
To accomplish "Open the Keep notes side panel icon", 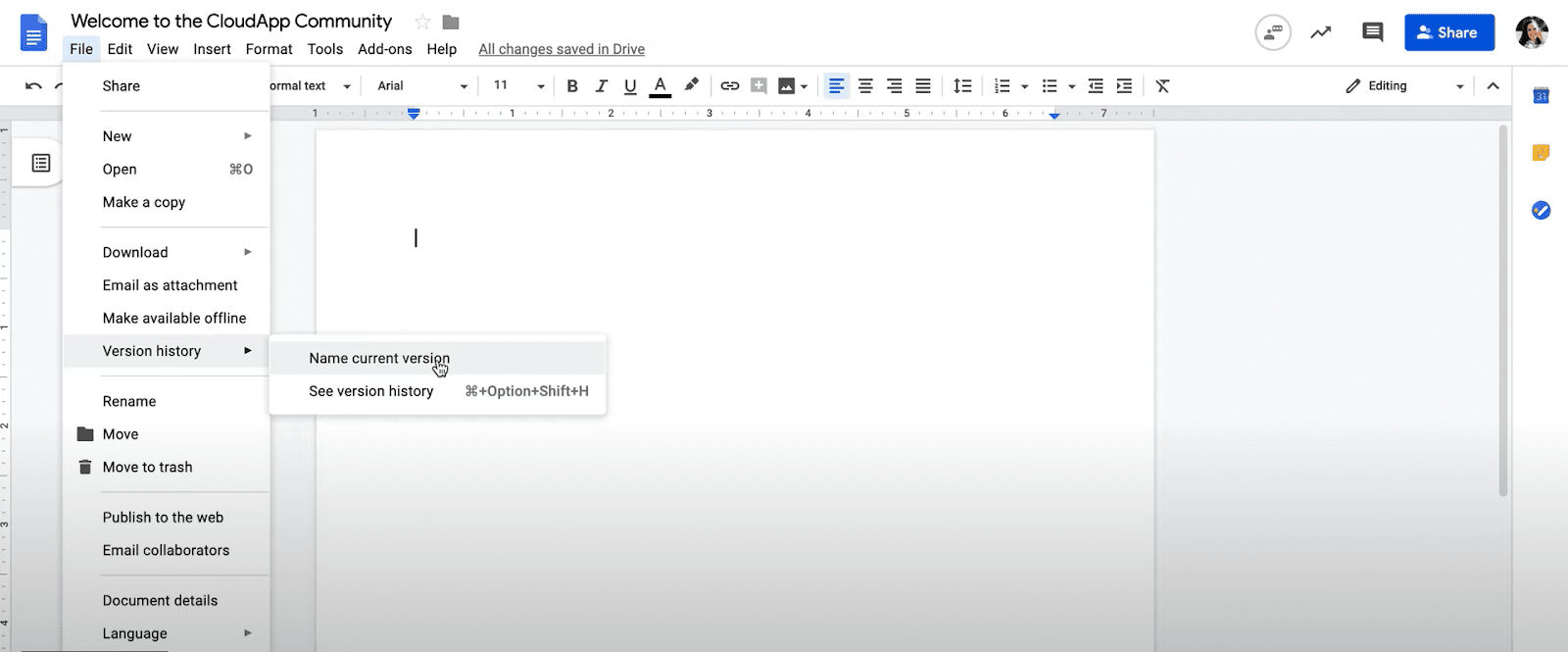I will click(x=1541, y=153).
